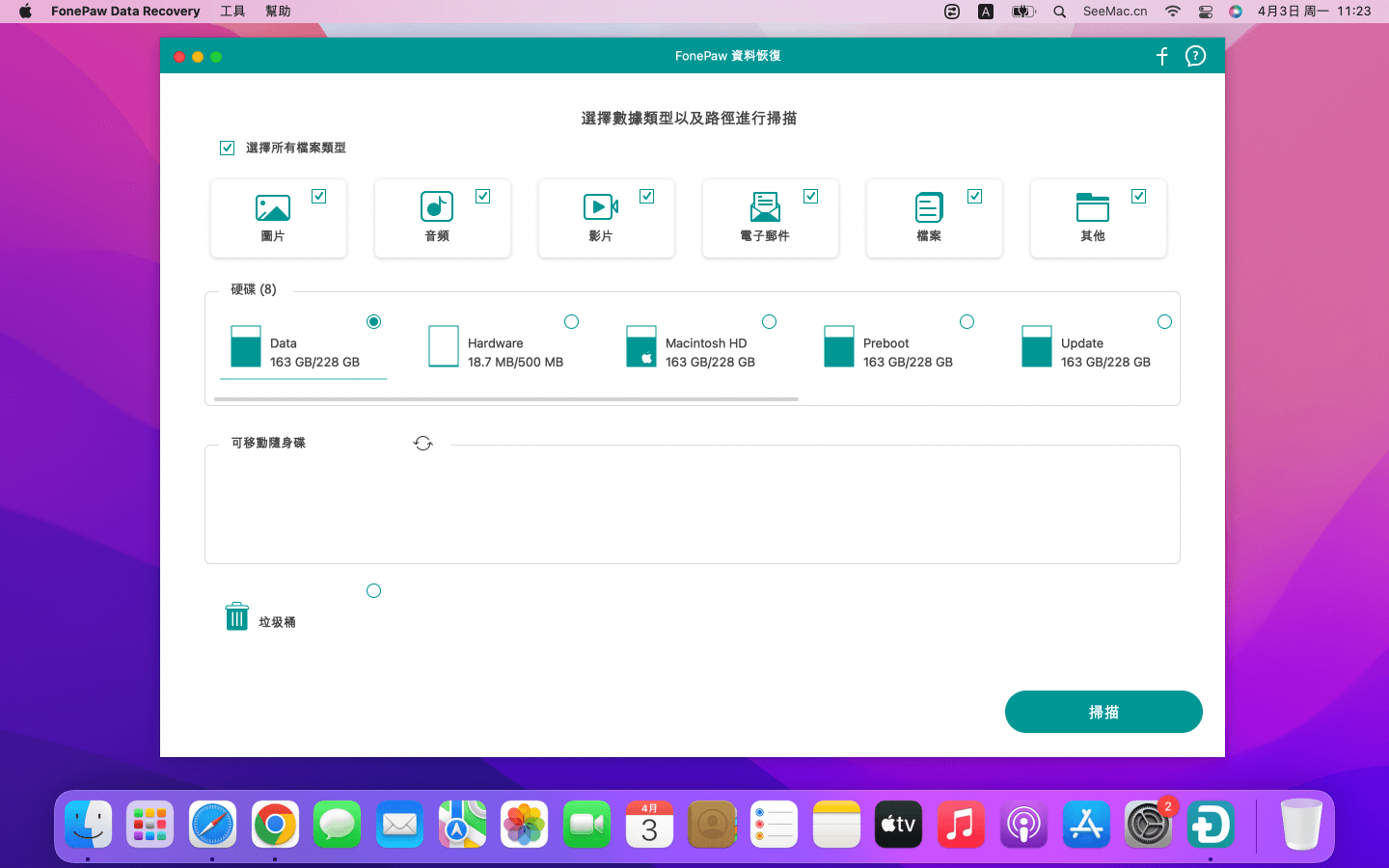The height and width of the screenshot is (868, 1389).
Task: Uncheck the 檔案 document type checkbox
Action: 975,197
